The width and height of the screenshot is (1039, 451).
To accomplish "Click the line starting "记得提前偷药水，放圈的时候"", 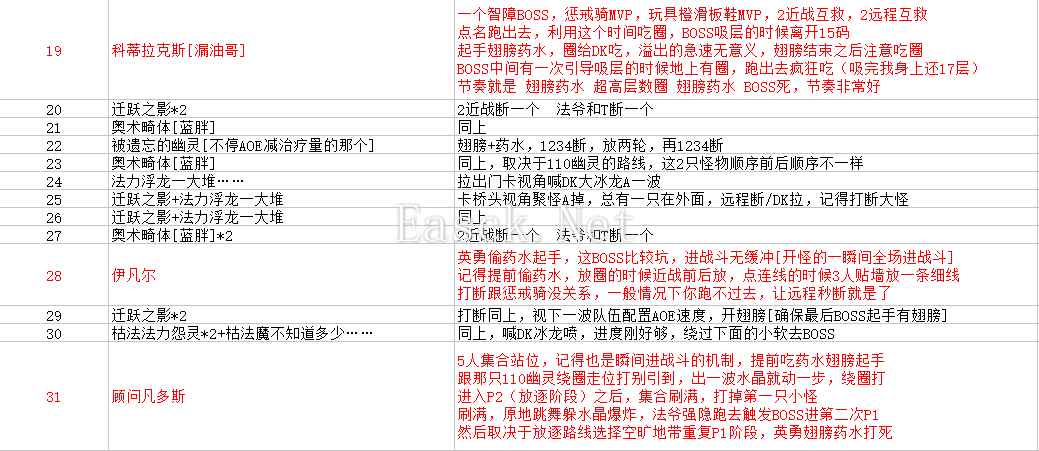I will pyautogui.click(x=708, y=276).
